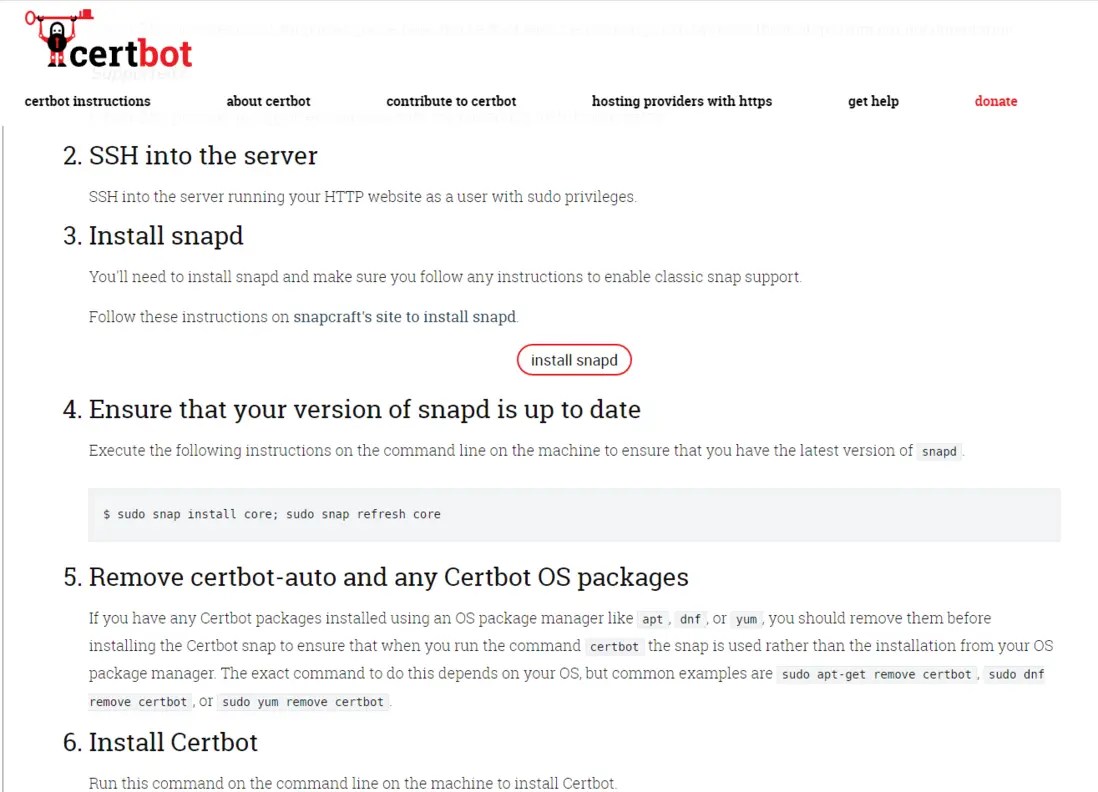Click the red donate link
The height and width of the screenshot is (792, 1098).
pos(995,101)
